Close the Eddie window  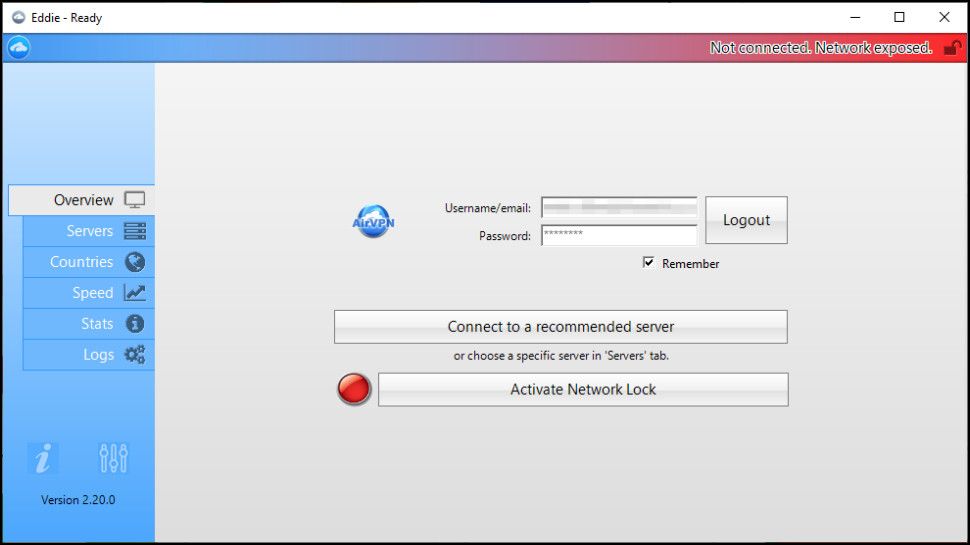[944, 17]
